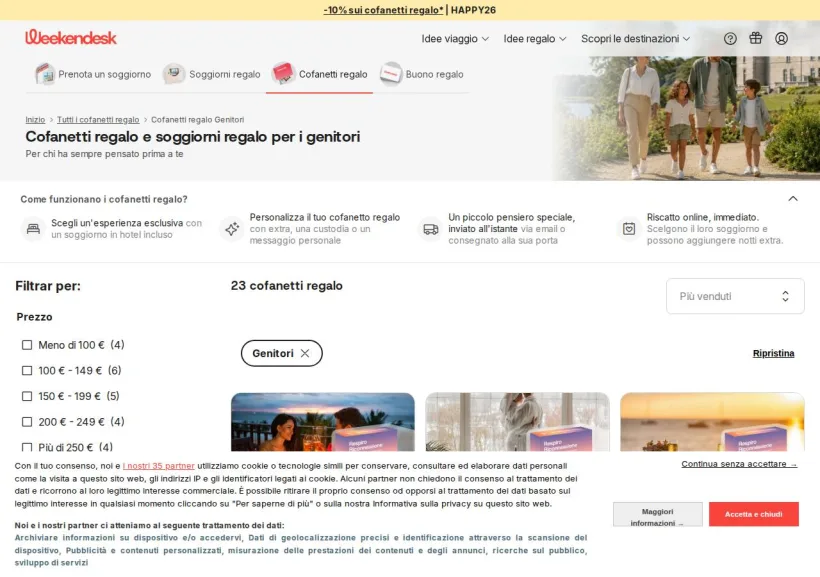This screenshot has height=577, width=820.
Task: Click the Soggiorni regalo tab icon
Action: (x=174, y=74)
